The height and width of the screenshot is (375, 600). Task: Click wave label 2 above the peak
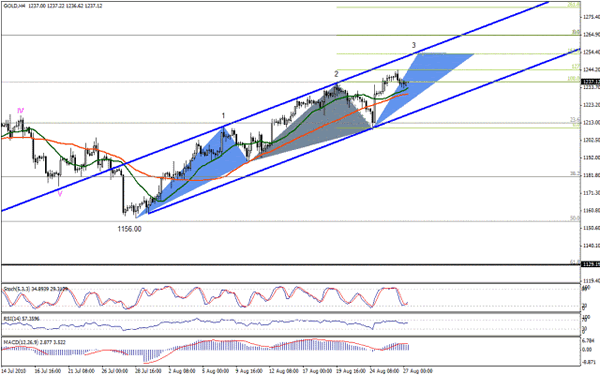(336, 74)
